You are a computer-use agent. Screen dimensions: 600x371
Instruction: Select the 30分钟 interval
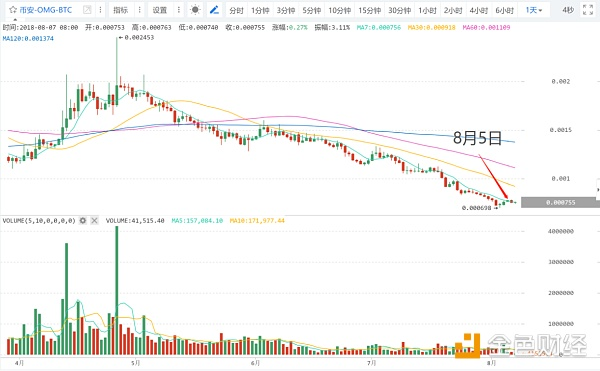(399, 10)
